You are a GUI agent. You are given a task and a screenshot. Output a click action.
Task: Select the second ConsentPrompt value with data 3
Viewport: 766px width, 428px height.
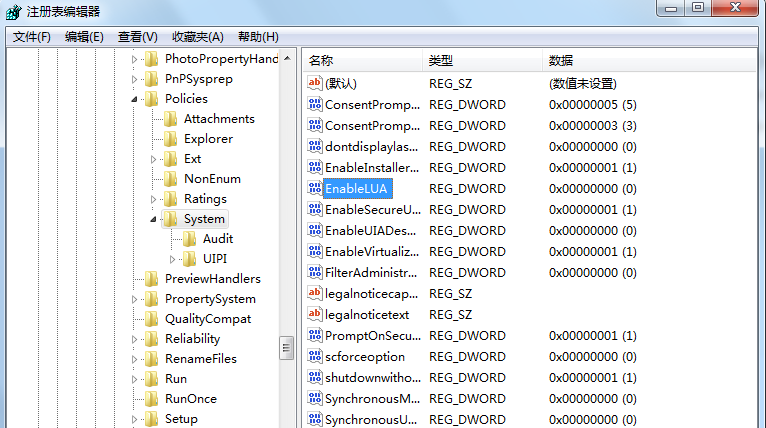pyautogui.click(x=372, y=126)
